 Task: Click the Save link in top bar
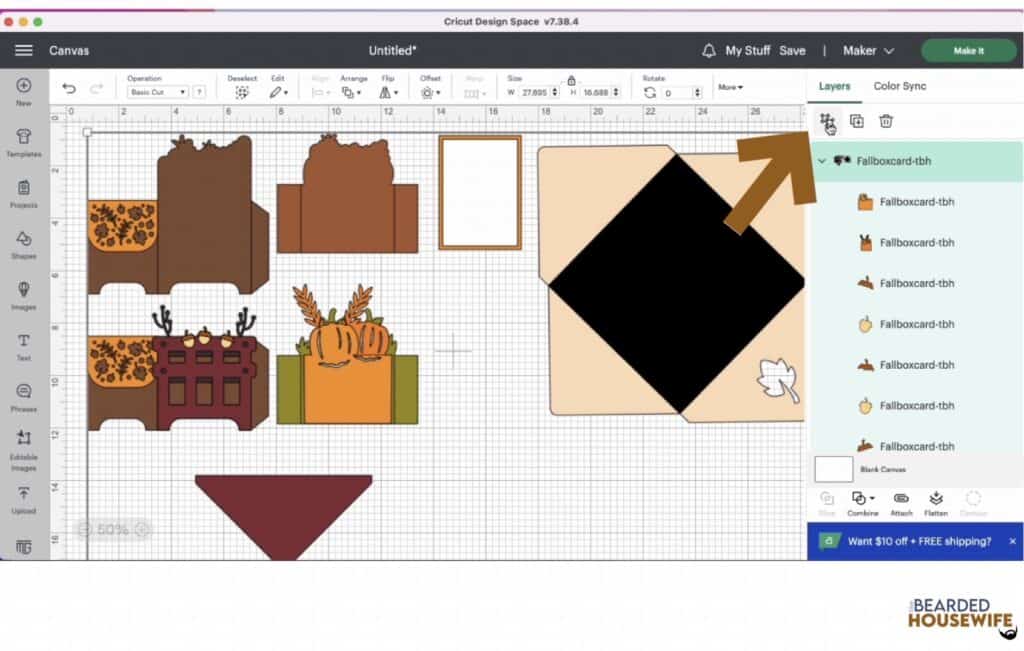(793, 50)
